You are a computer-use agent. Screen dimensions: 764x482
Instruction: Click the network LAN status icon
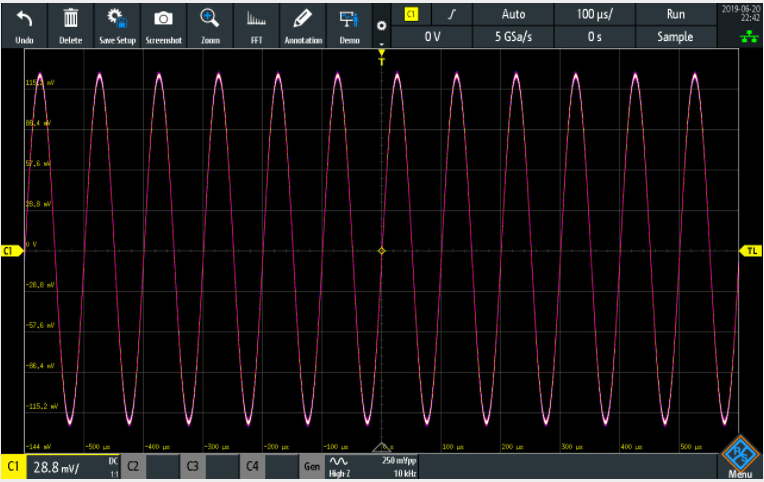[x=749, y=36]
